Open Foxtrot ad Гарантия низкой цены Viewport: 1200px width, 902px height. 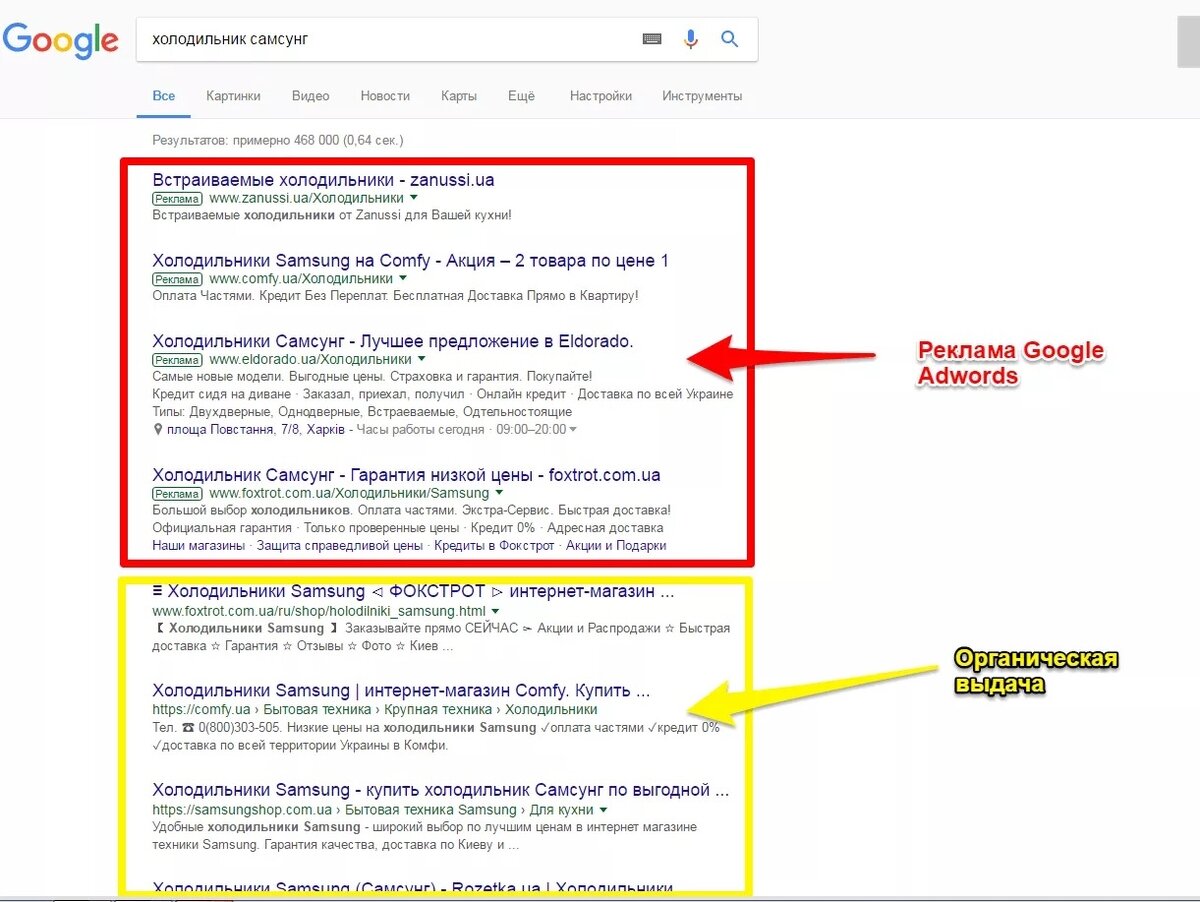(406, 475)
